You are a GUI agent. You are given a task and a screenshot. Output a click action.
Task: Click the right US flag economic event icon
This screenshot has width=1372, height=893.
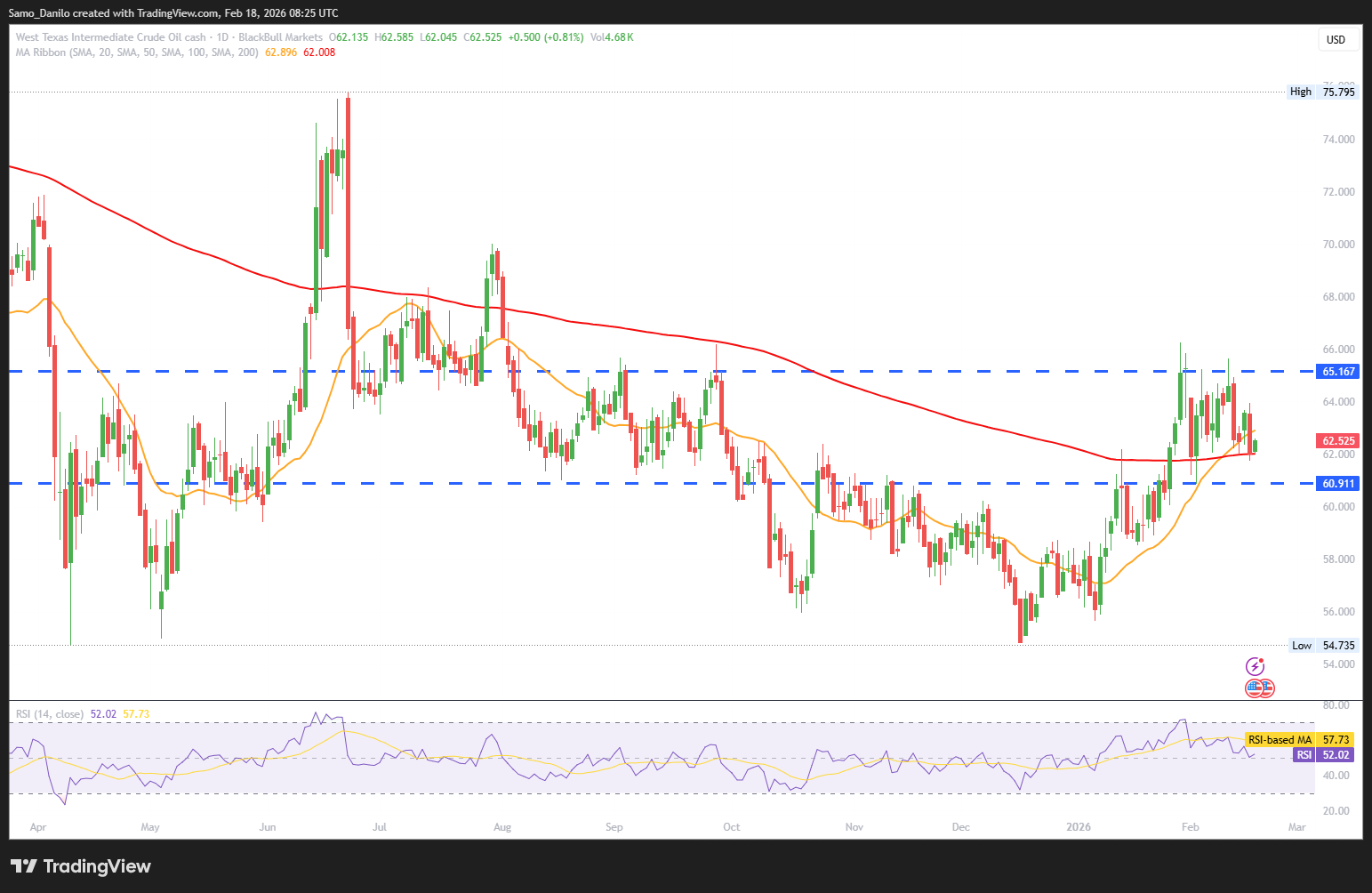pyautogui.click(x=1267, y=688)
